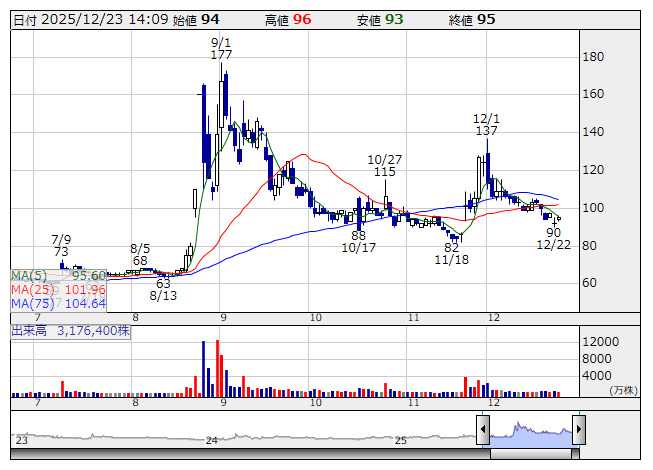
Task: Click the 25 year marker in navigator
Action: tap(399, 440)
